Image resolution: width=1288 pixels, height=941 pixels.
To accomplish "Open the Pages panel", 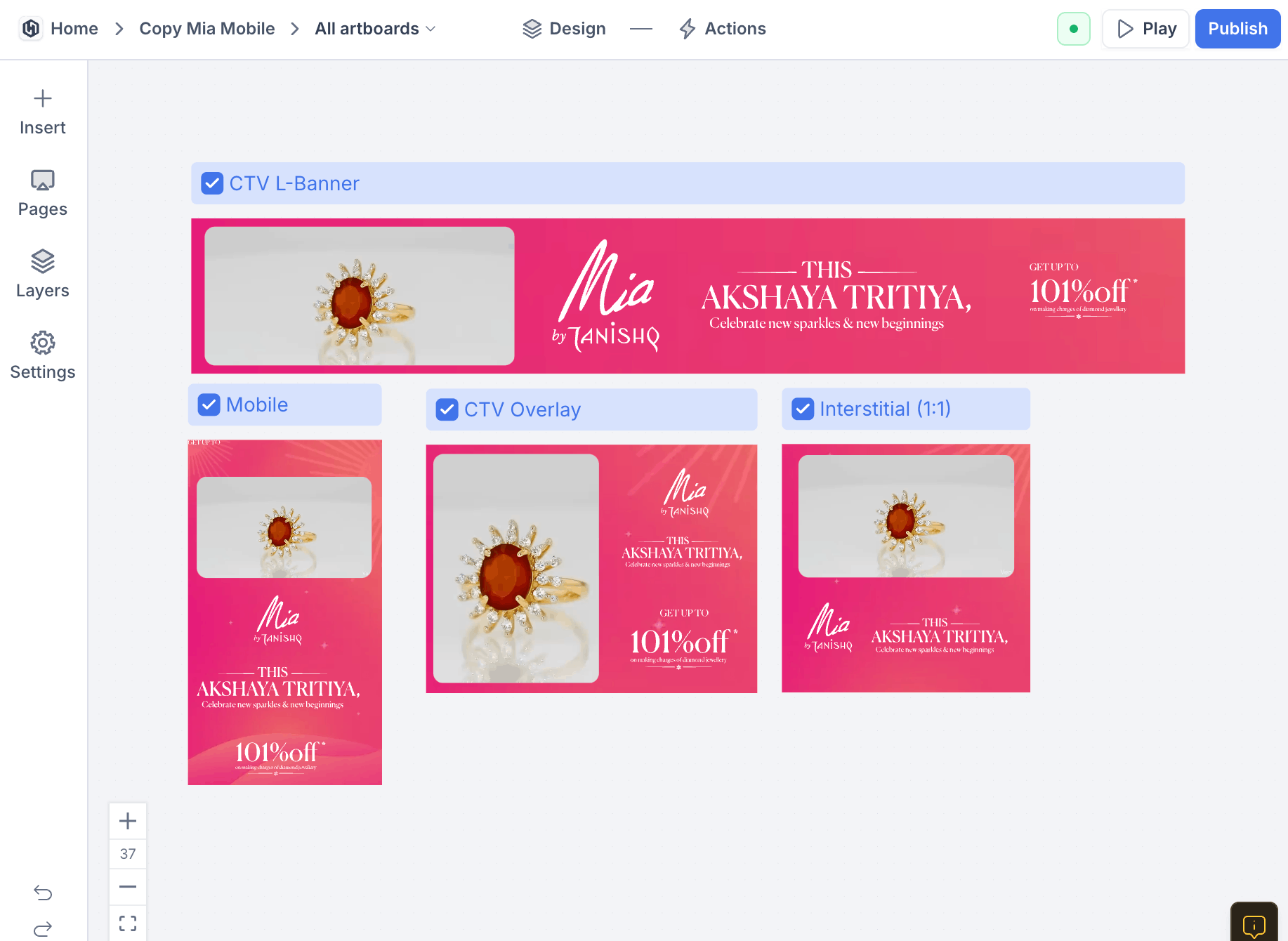I will click(x=43, y=194).
